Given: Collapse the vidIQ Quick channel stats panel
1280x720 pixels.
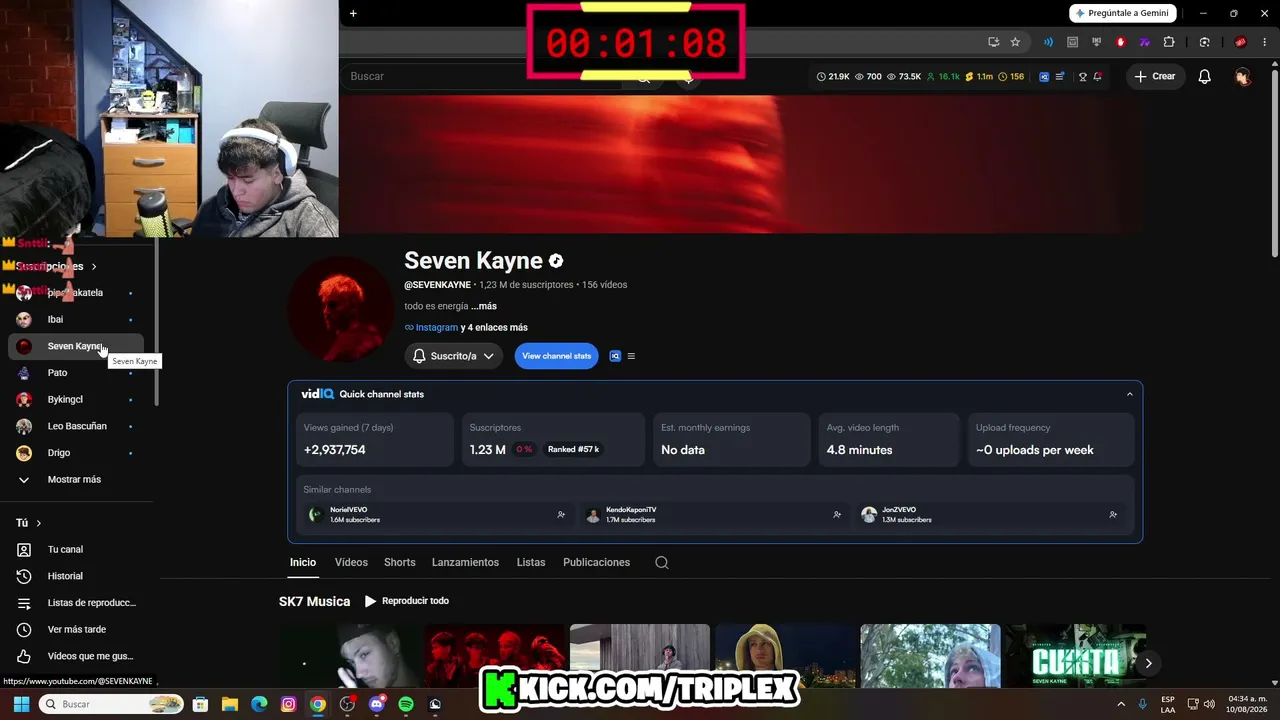Looking at the screenshot, I should click(x=1130, y=394).
